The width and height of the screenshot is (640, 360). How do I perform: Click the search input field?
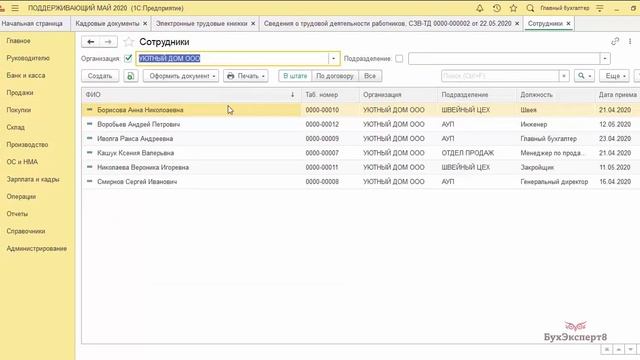[500, 76]
